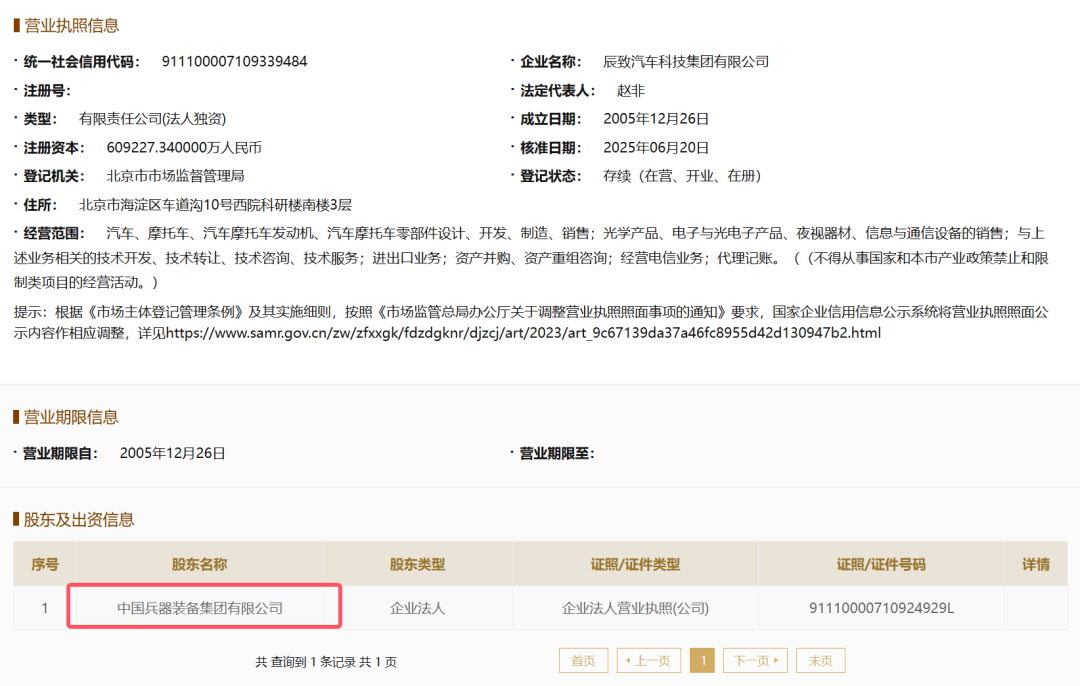The width and height of the screenshot is (1080, 686).
Task: Click the 注册号 label
Action: coord(47,90)
